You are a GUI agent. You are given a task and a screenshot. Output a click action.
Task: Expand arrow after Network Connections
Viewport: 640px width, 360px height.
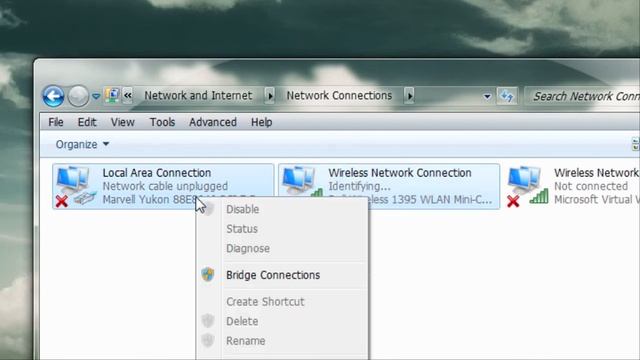pyautogui.click(x=409, y=96)
